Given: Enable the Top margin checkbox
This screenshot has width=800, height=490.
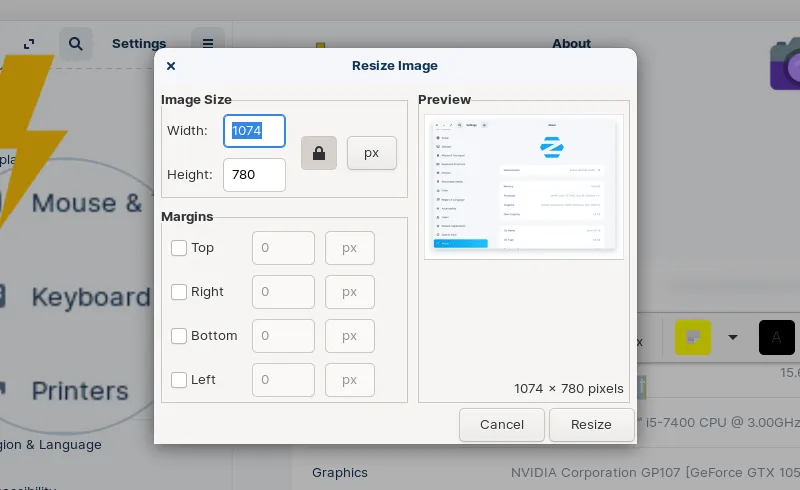Looking at the screenshot, I should pos(179,248).
